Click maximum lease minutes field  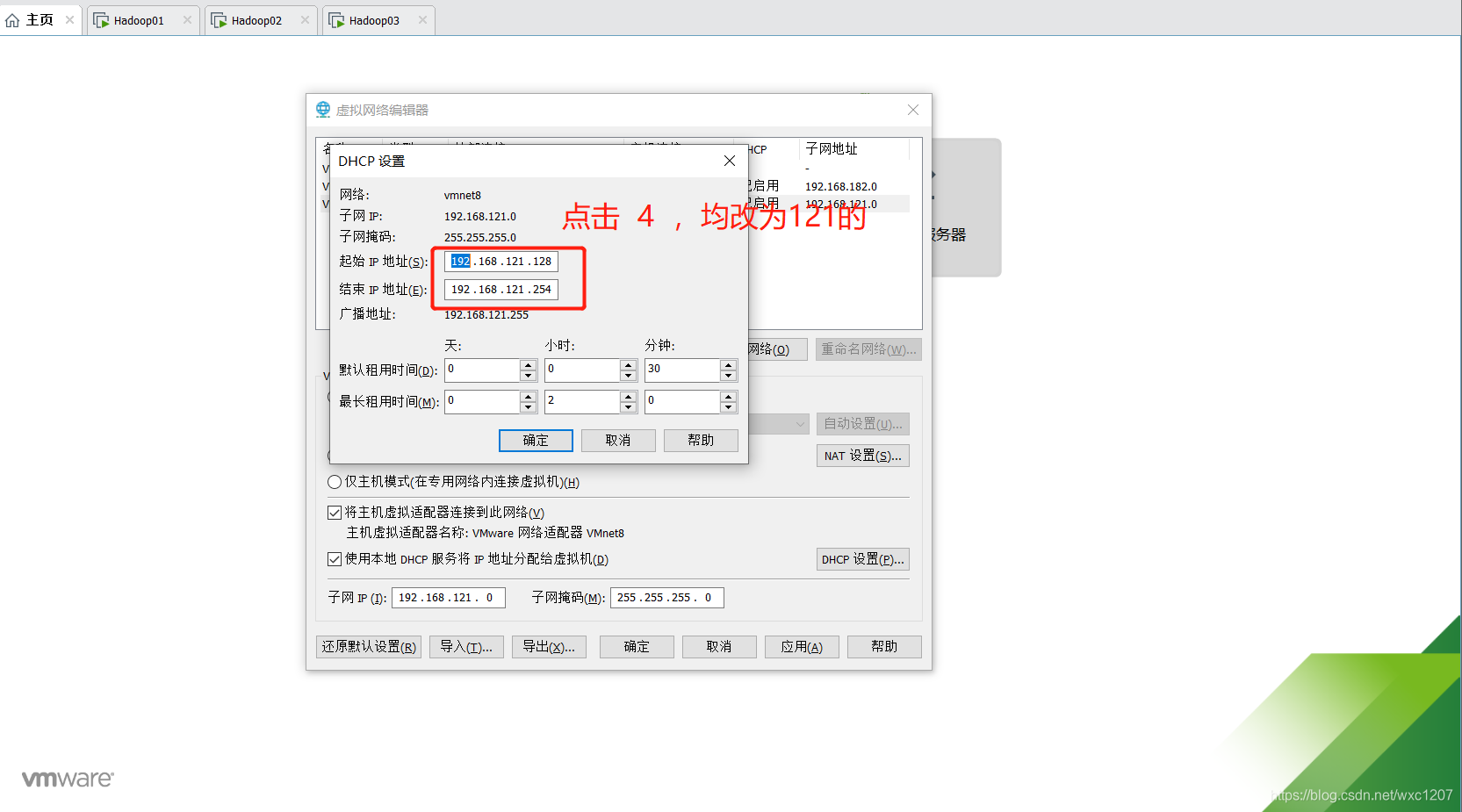tap(682, 401)
